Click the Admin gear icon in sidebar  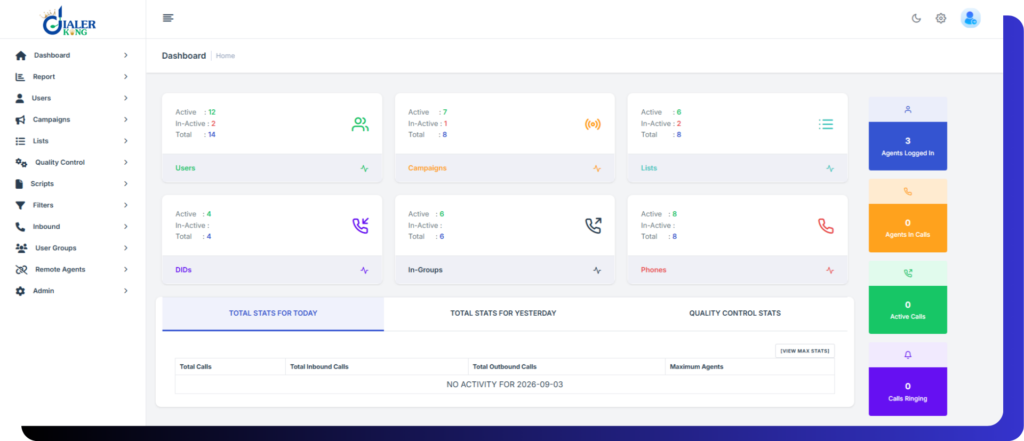pos(20,291)
